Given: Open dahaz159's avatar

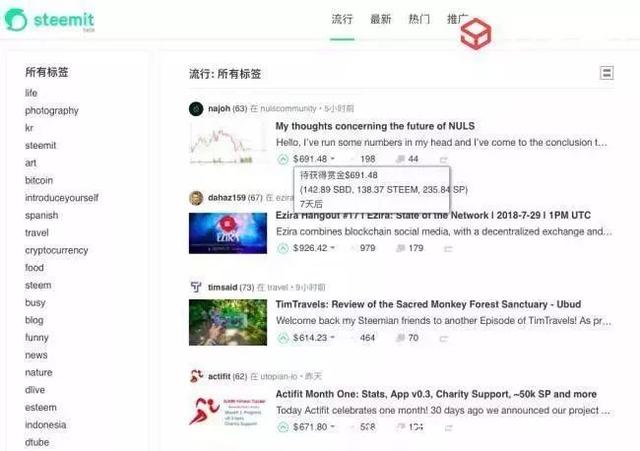Looking at the screenshot, I should click(x=196, y=198).
